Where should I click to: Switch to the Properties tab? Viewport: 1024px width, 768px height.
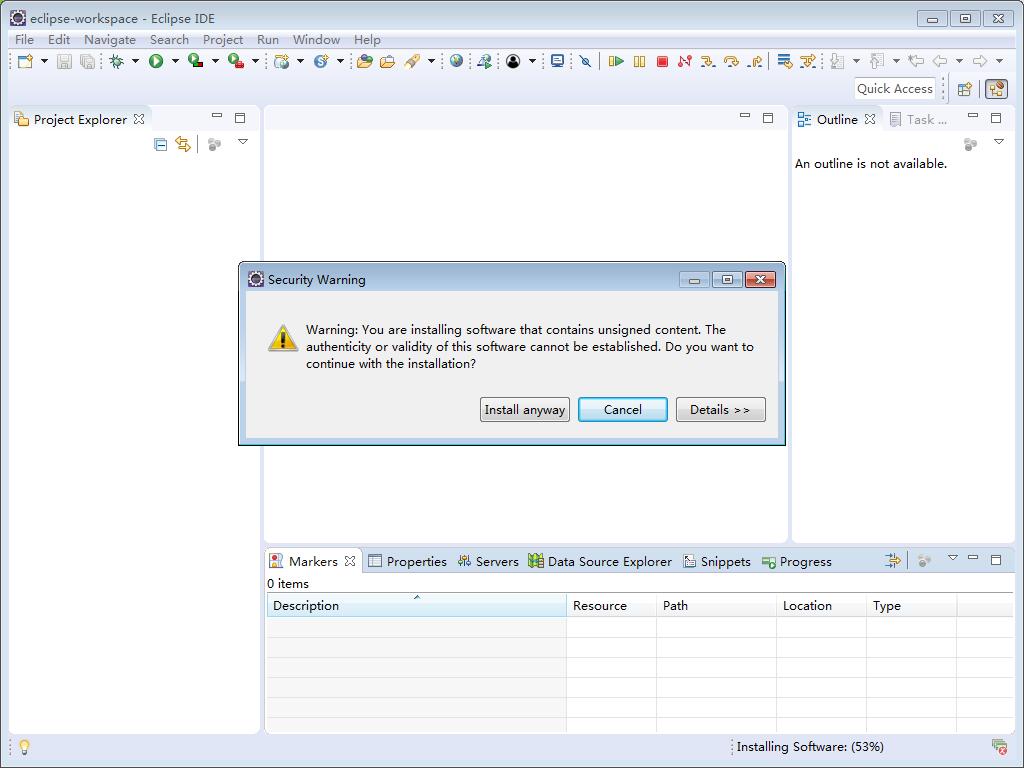tap(408, 562)
